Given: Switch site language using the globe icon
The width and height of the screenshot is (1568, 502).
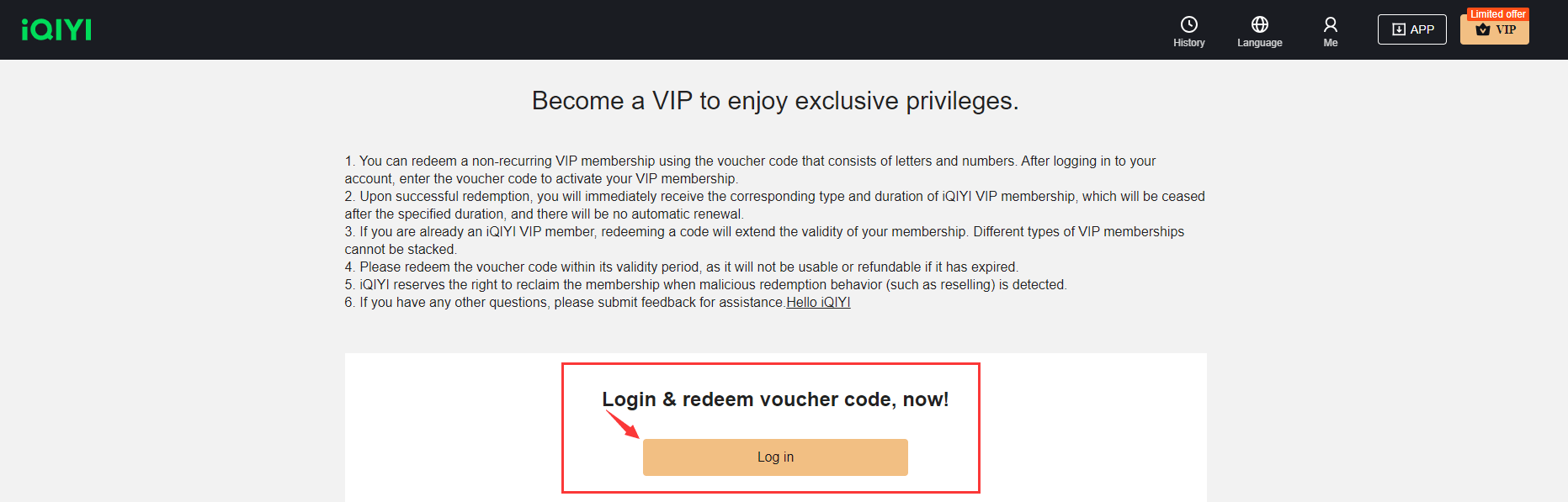Looking at the screenshot, I should [1259, 23].
